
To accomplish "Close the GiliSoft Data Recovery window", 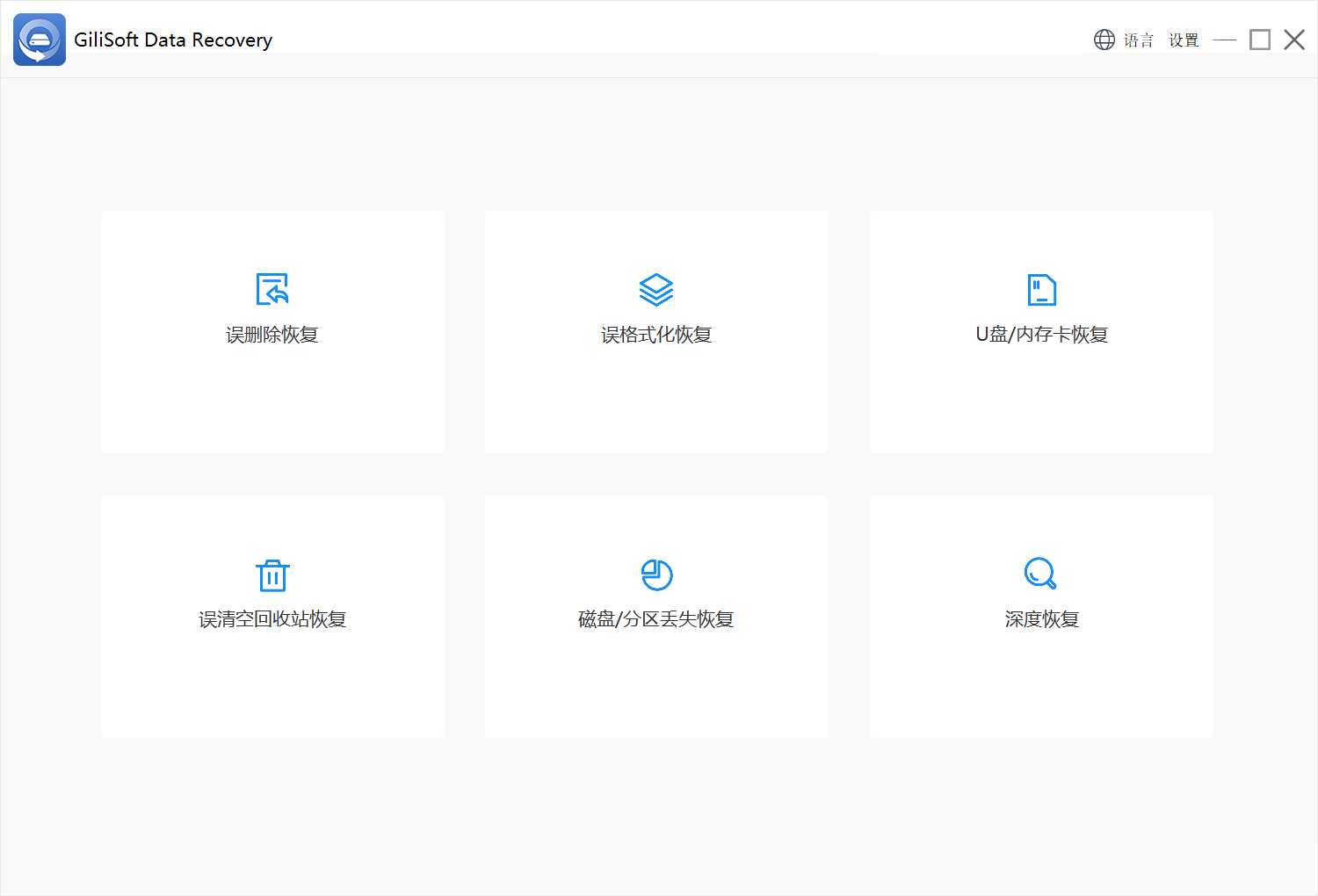I will 1294,40.
